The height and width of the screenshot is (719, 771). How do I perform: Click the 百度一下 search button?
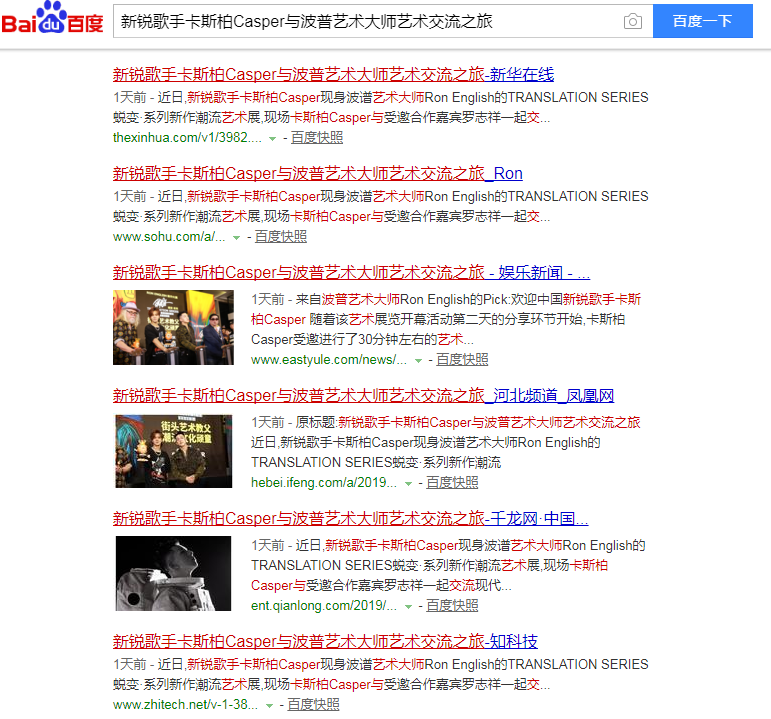[x=702, y=21]
